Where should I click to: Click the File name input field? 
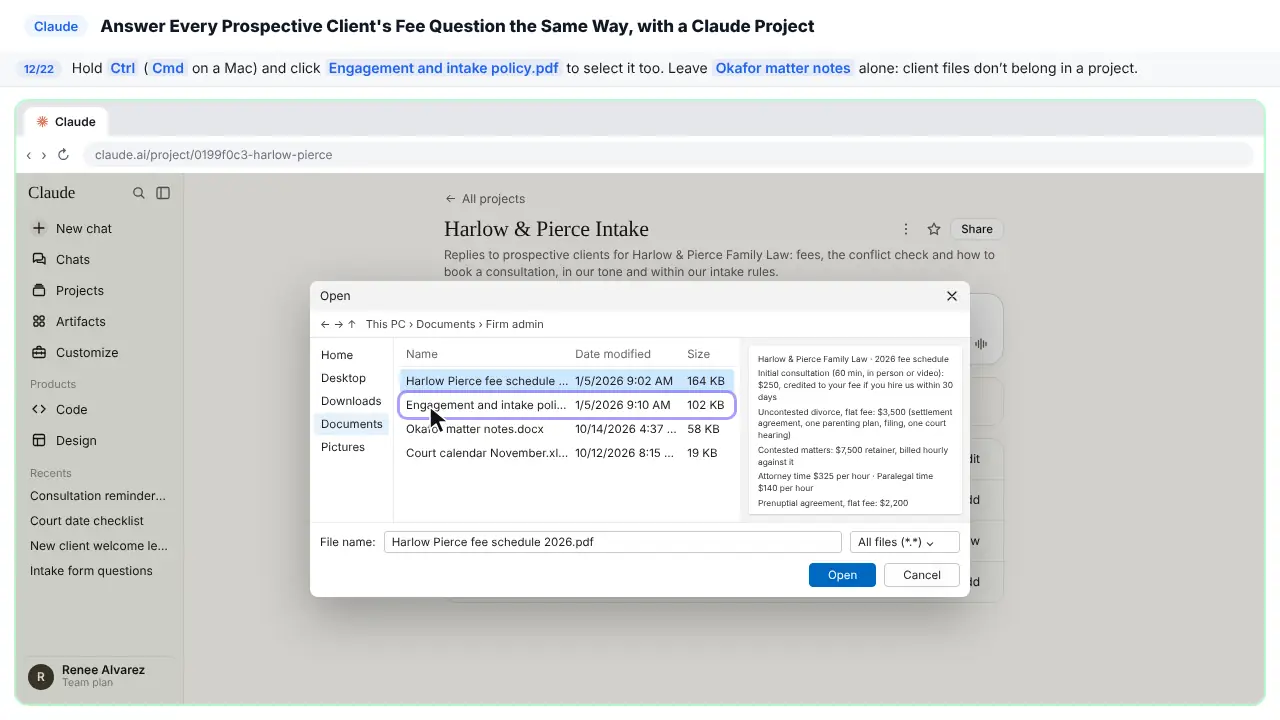[613, 542]
